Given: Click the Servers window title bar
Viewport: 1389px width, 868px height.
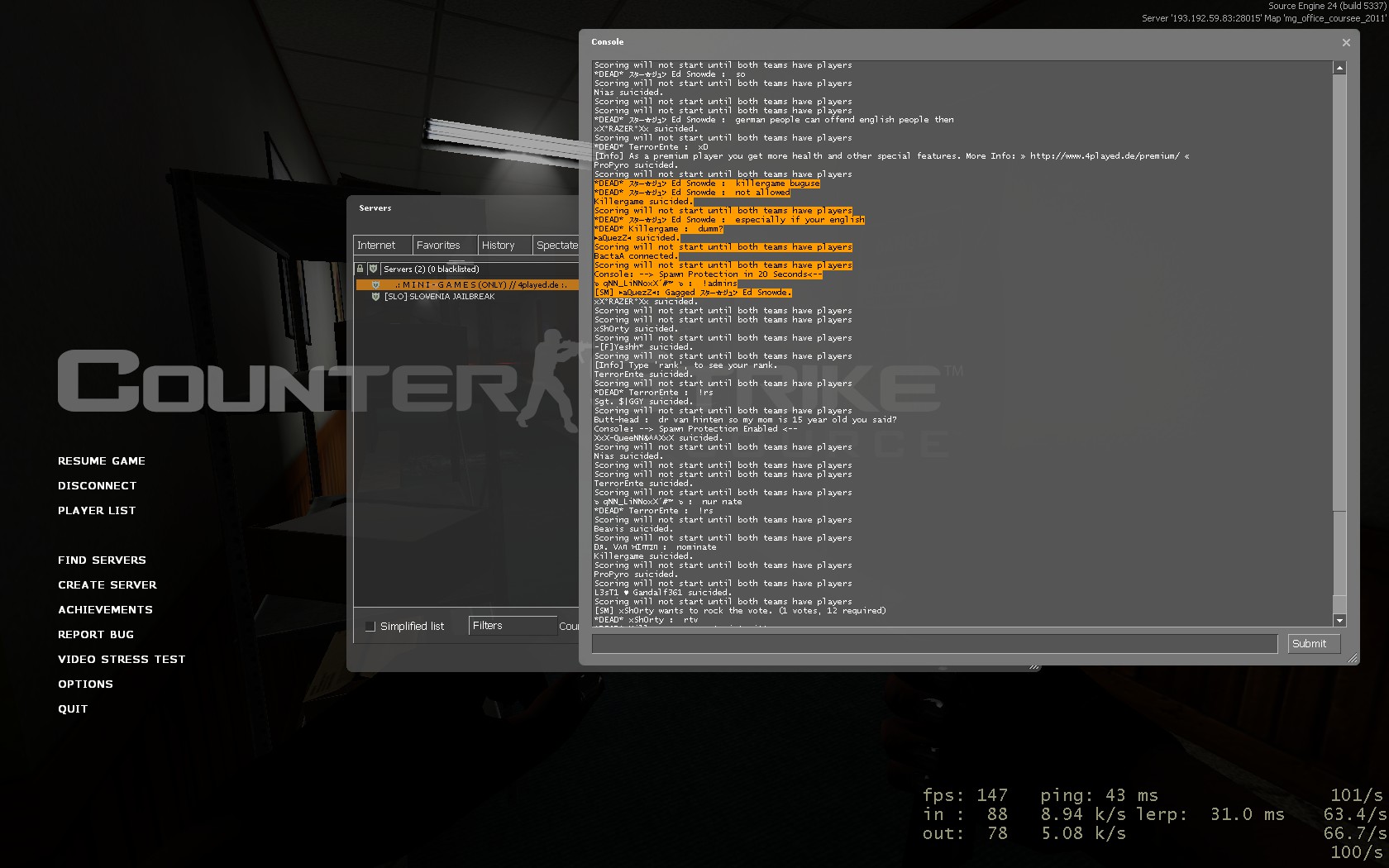Looking at the screenshot, I should point(463,208).
